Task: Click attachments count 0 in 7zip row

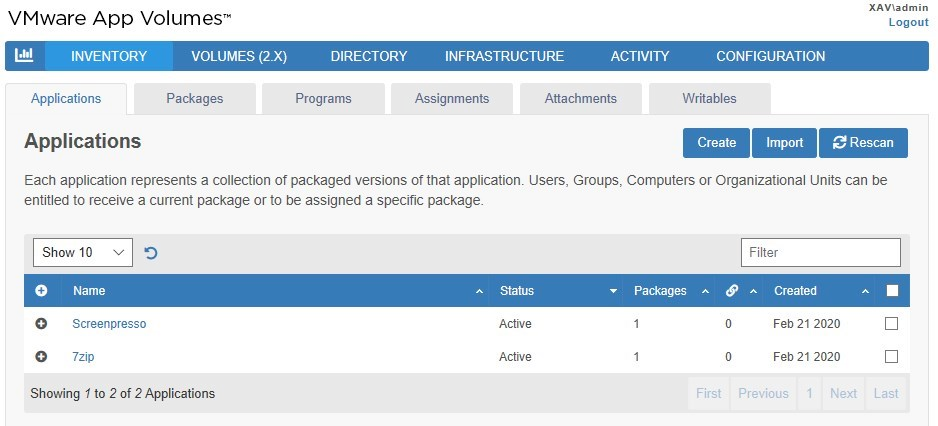Action: (x=728, y=357)
